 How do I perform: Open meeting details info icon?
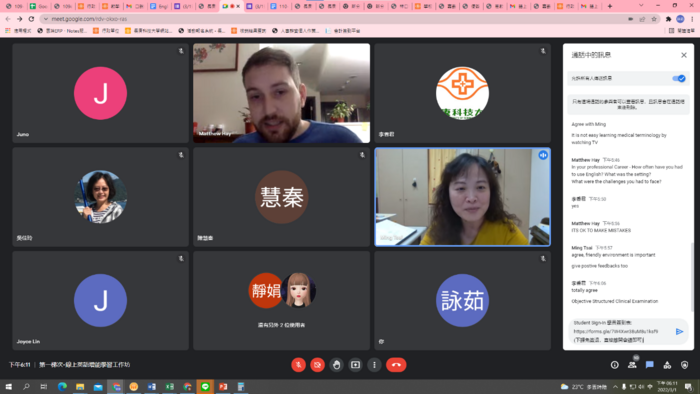[615, 365]
